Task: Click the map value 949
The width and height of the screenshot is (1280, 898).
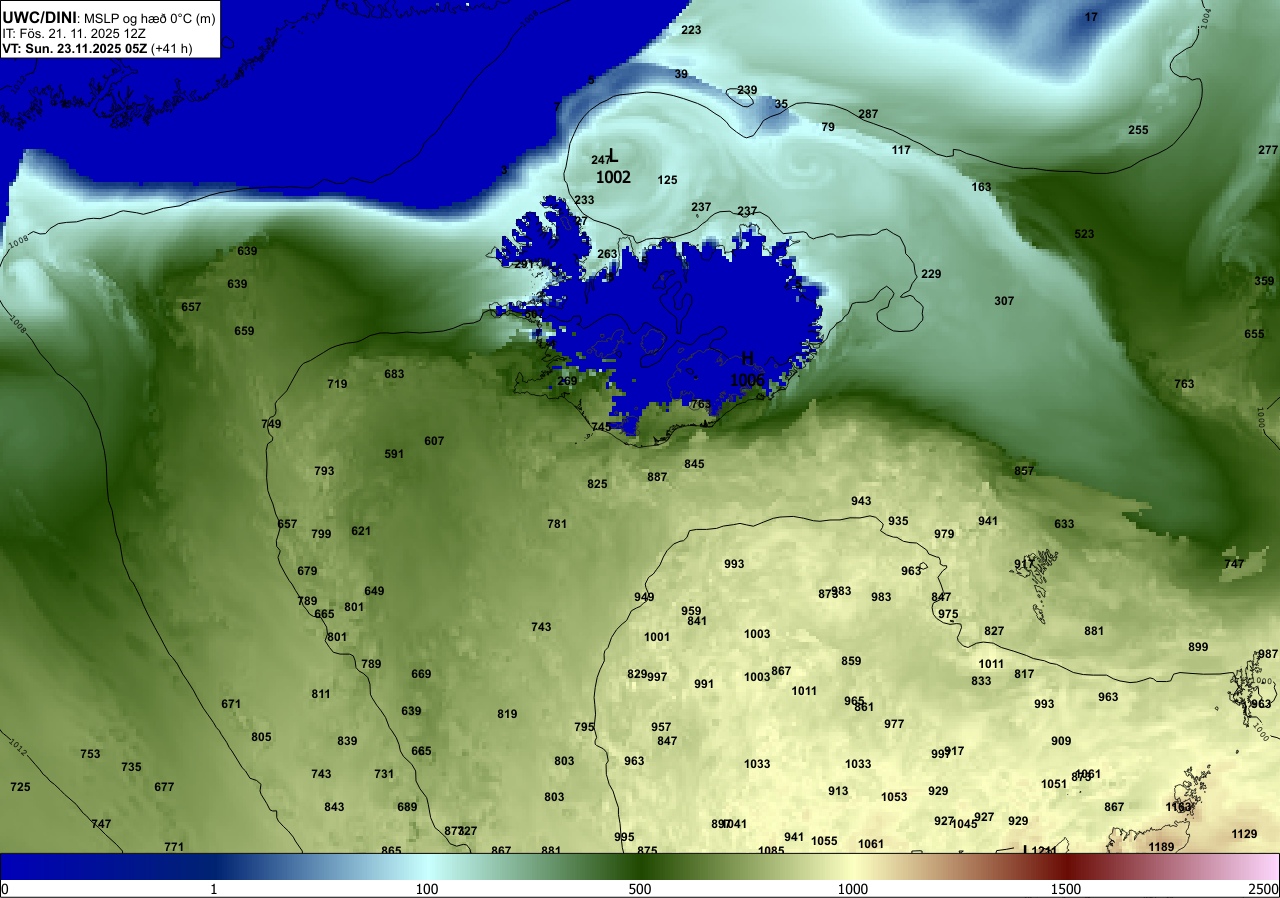Action: (644, 597)
